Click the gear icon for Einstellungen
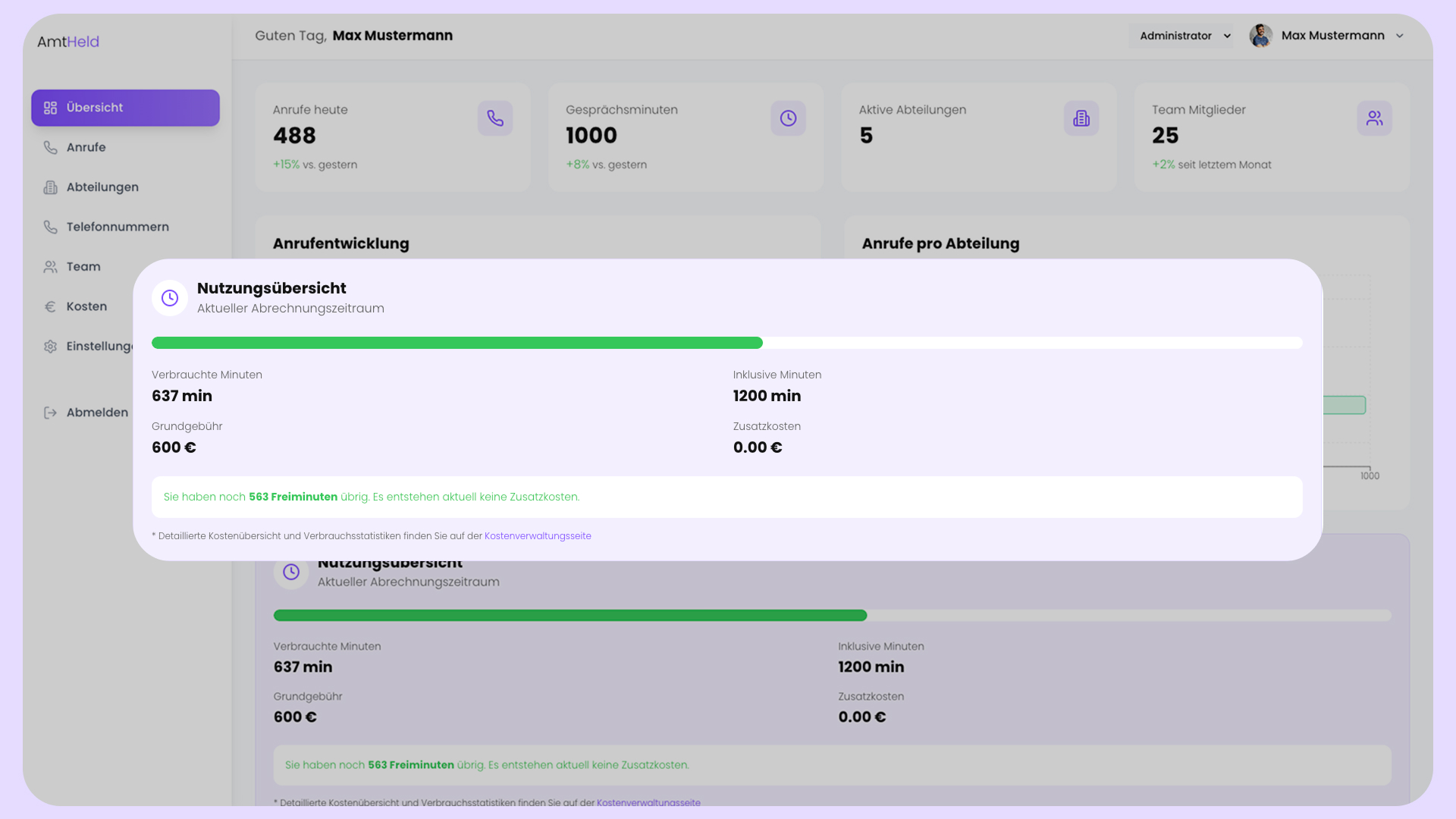This screenshot has height=819, width=1456. (x=51, y=347)
